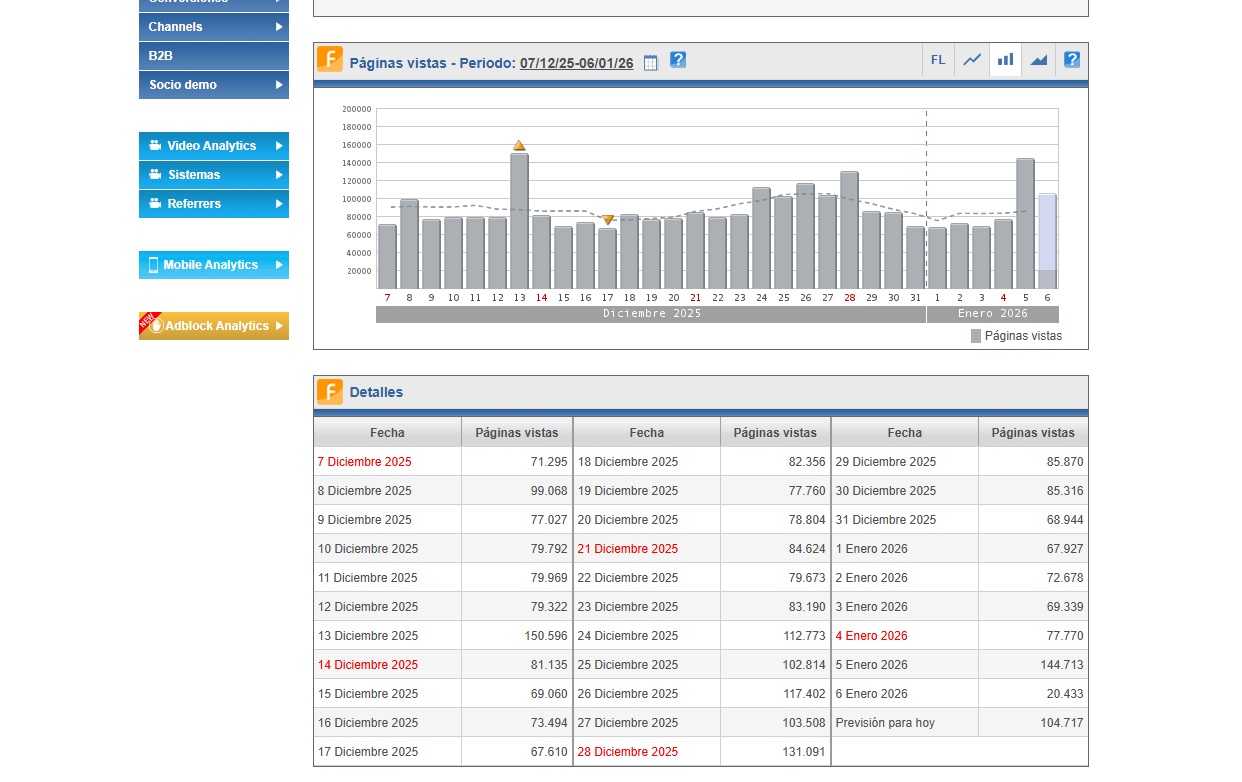Viewport: 1242px width, 782px height.
Task: Open the period calendar picker icon
Action: (651, 63)
